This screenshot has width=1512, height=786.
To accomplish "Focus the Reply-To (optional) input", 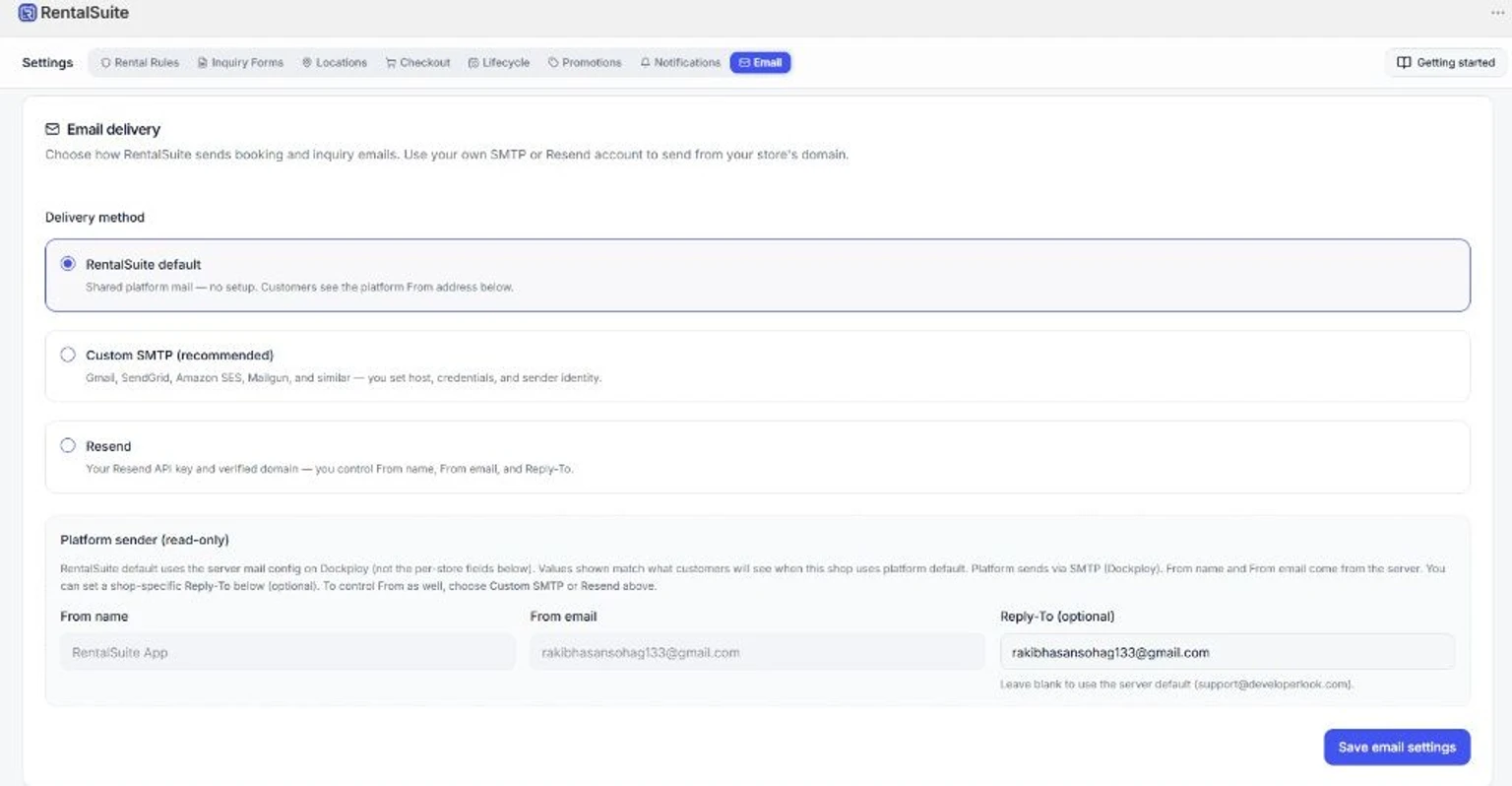I will [x=1228, y=652].
